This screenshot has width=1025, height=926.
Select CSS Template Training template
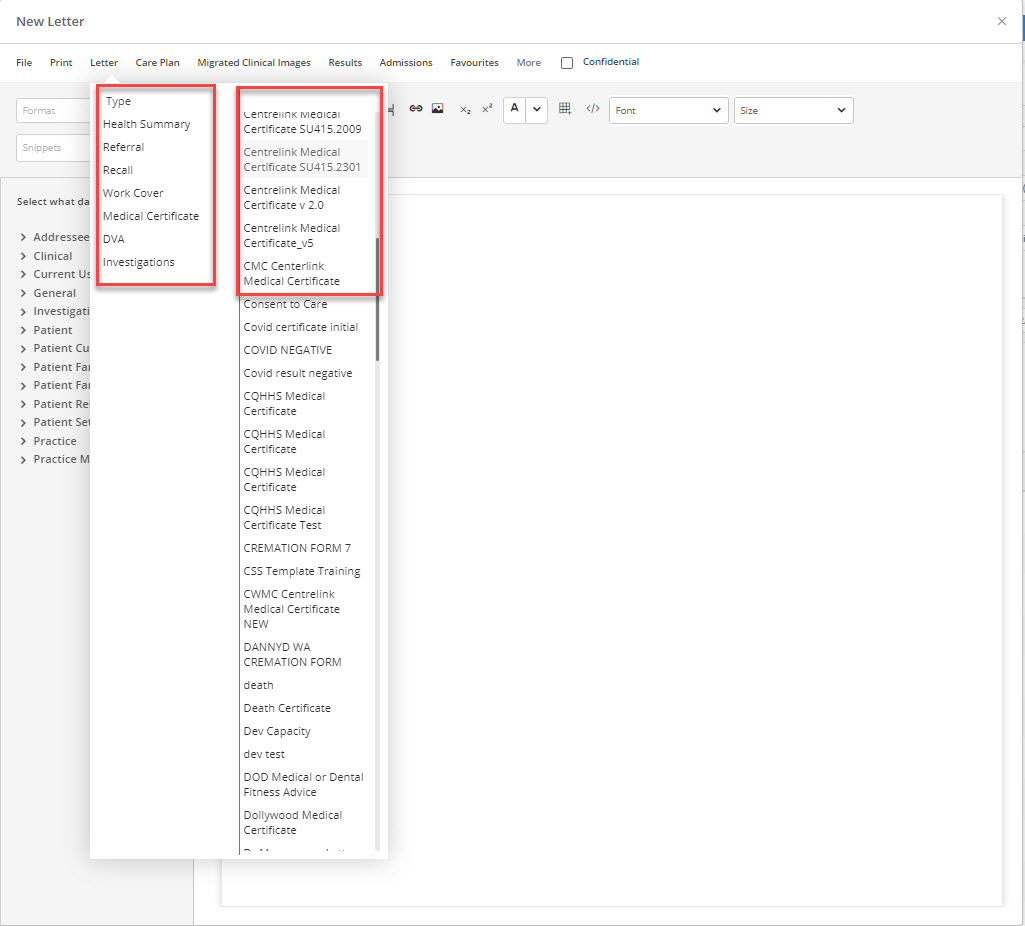(302, 571)
